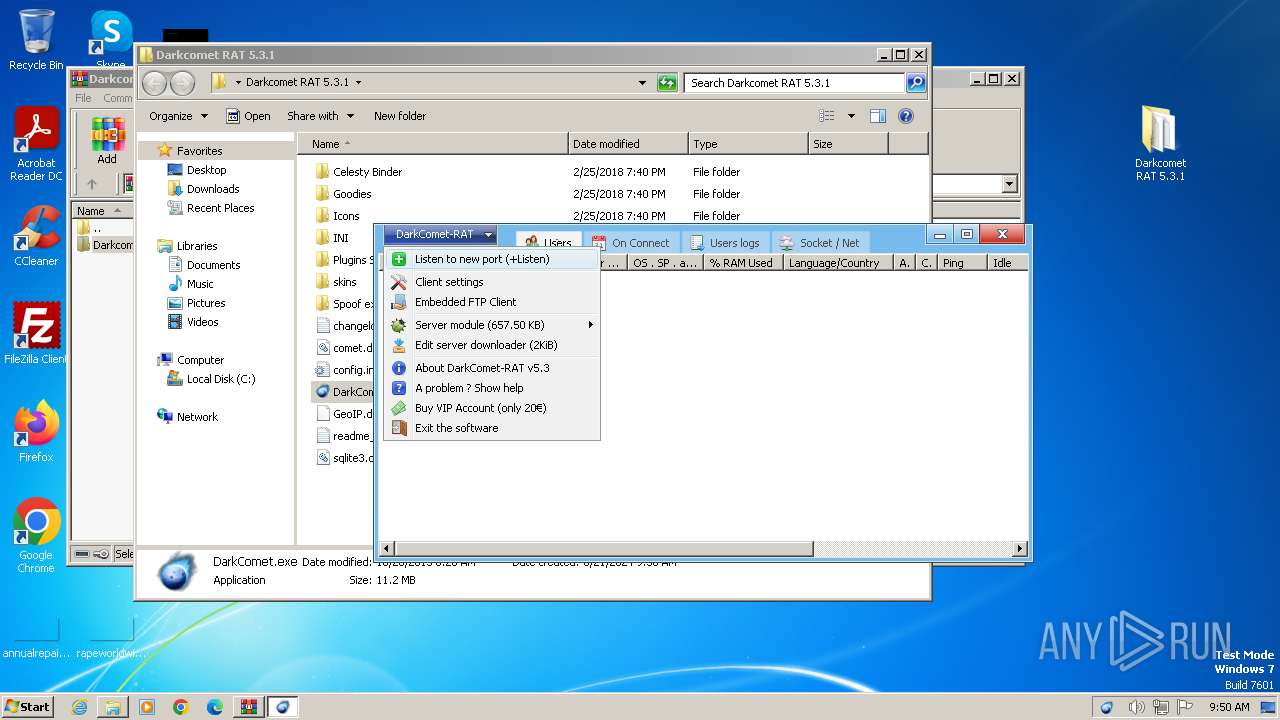Open Firefox desktop icon

pos(36,432)
